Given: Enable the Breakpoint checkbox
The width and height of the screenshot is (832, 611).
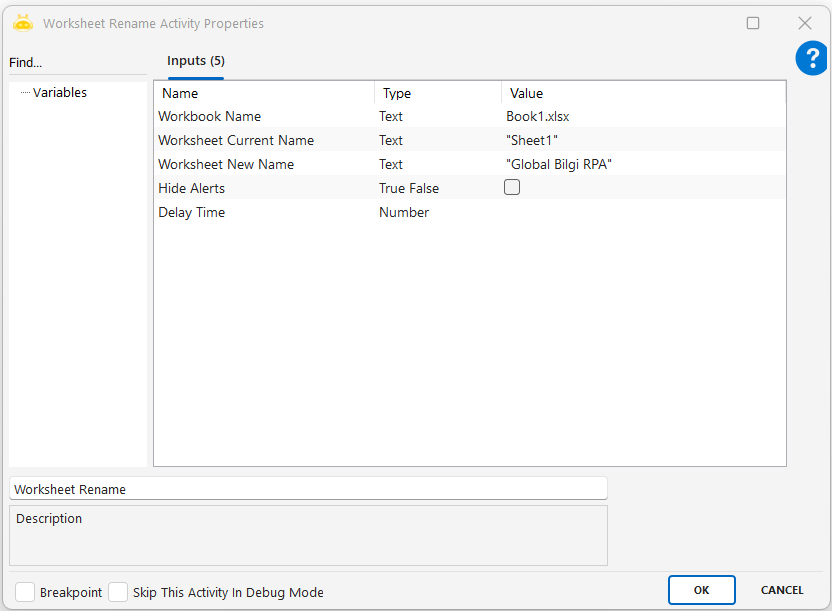Looking at the screenshot, I should tap(25, 592).
